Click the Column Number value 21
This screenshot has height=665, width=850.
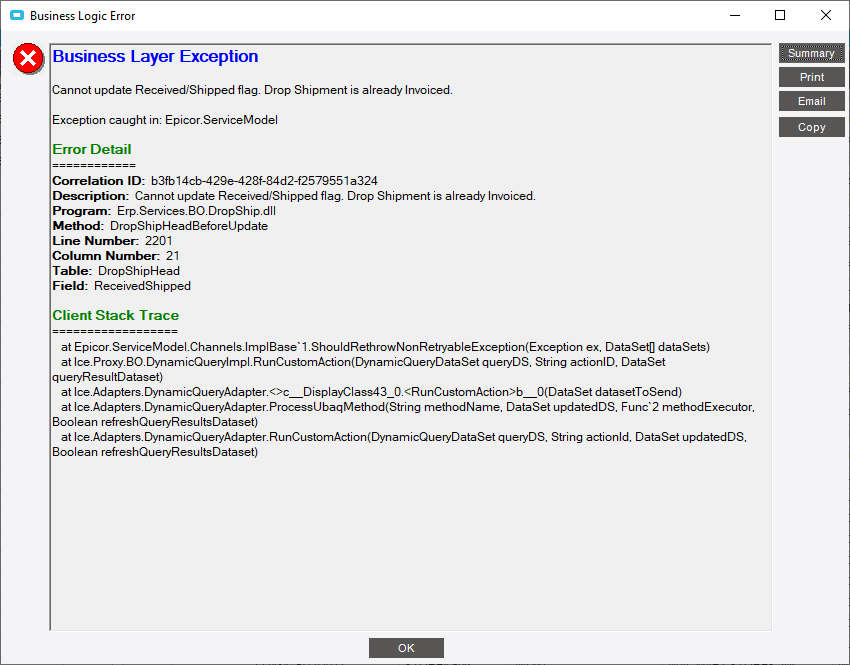pyautogui.click(x=172, y=256)
